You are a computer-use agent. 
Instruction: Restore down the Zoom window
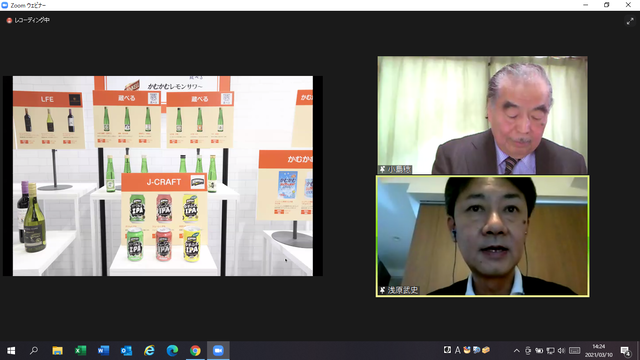click(607, 5)
